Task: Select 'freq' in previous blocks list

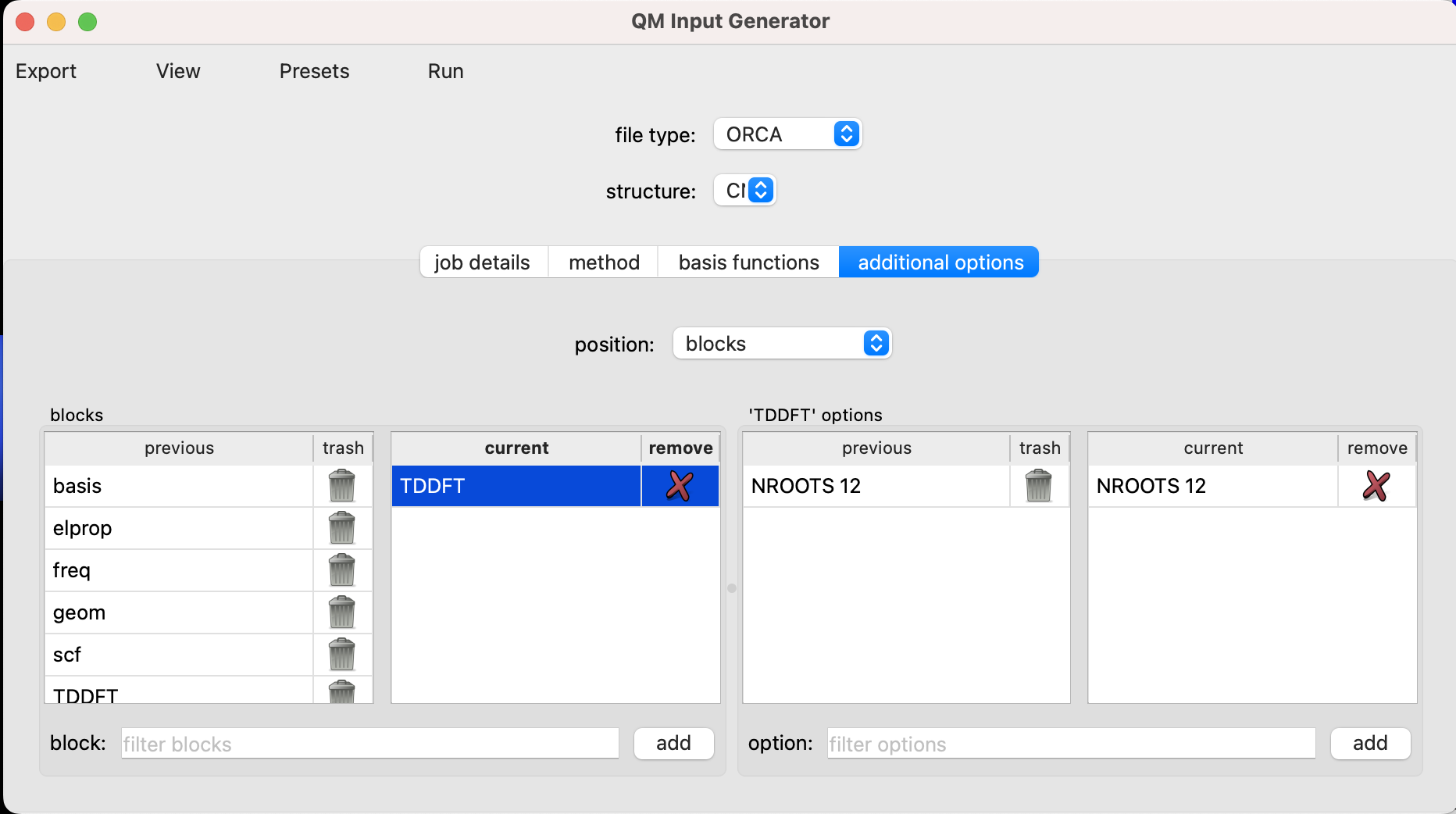Action: pyautogui.click(x=180, y=570)
